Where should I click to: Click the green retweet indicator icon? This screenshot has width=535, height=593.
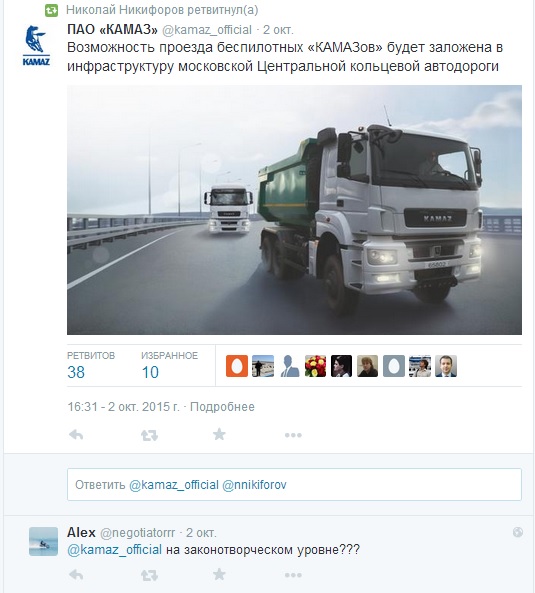pos(51,11)
